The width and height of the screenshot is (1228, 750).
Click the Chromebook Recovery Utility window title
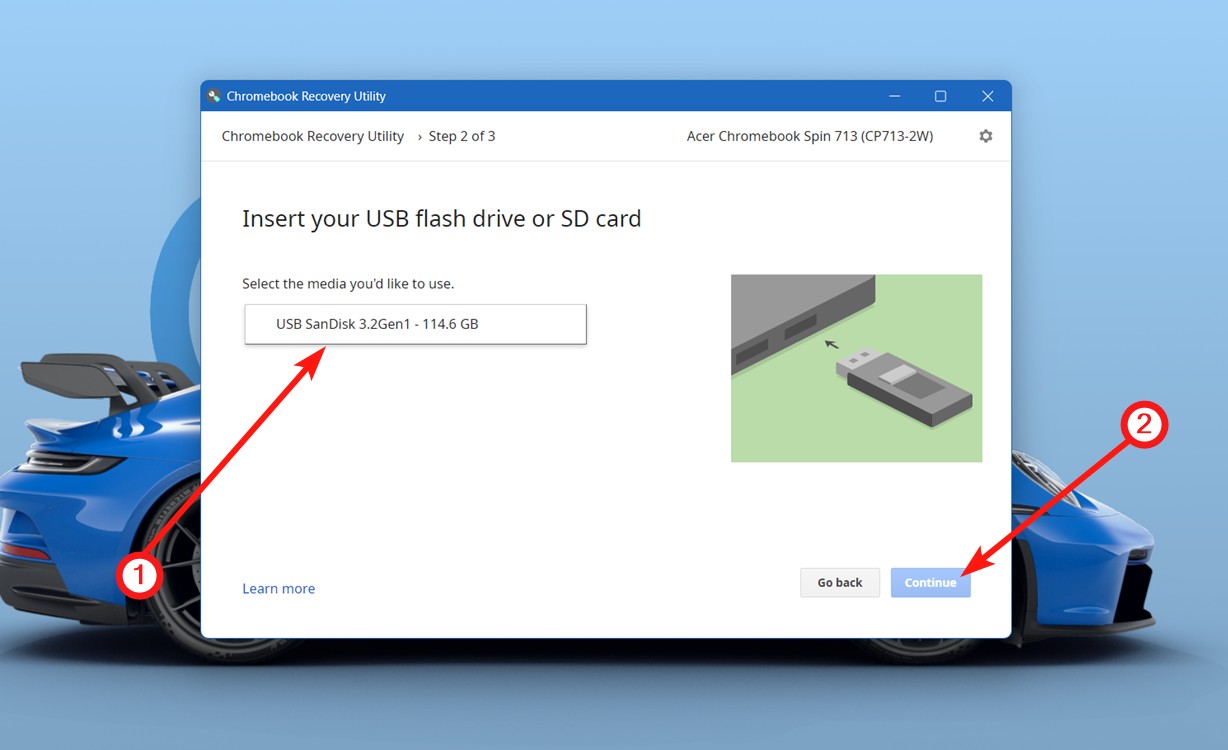click(x=307, y=95)
